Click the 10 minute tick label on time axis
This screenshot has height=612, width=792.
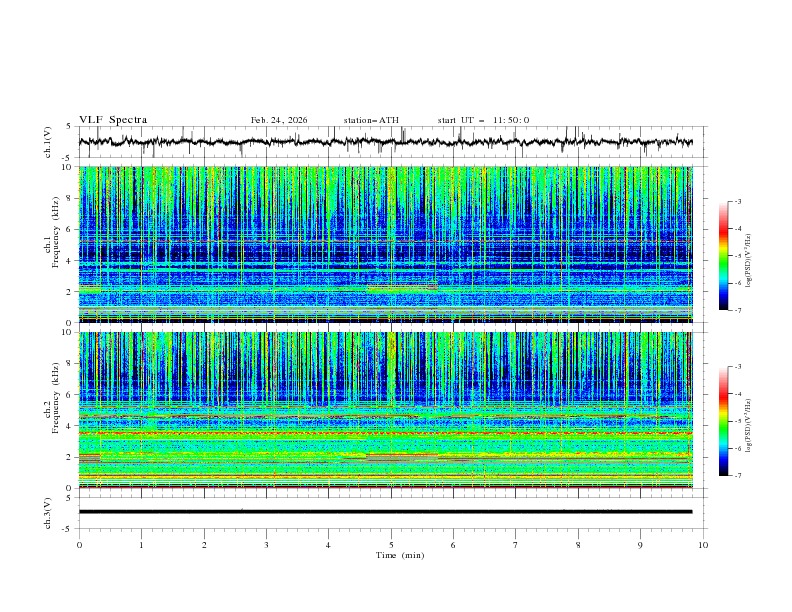[x=703, y=544]
